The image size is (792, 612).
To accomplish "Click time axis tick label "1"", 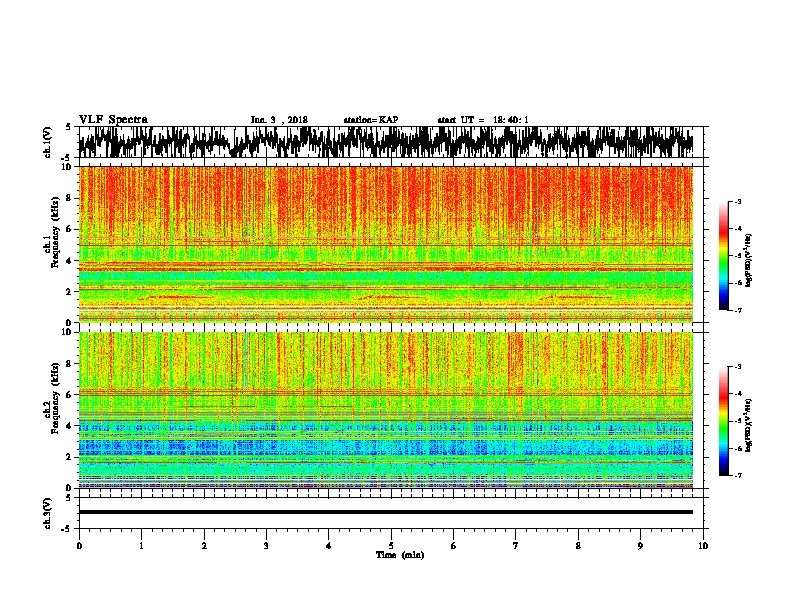I will click(141, 546).
